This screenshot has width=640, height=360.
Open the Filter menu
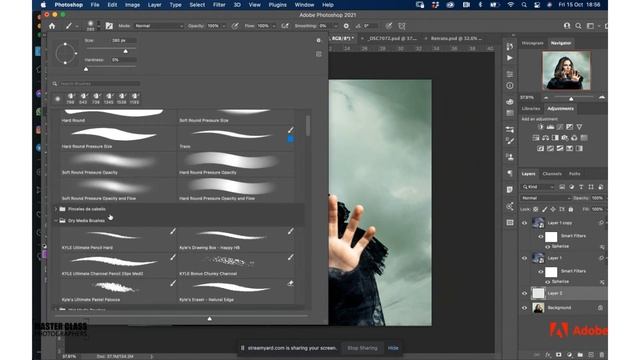pos(219,5)
